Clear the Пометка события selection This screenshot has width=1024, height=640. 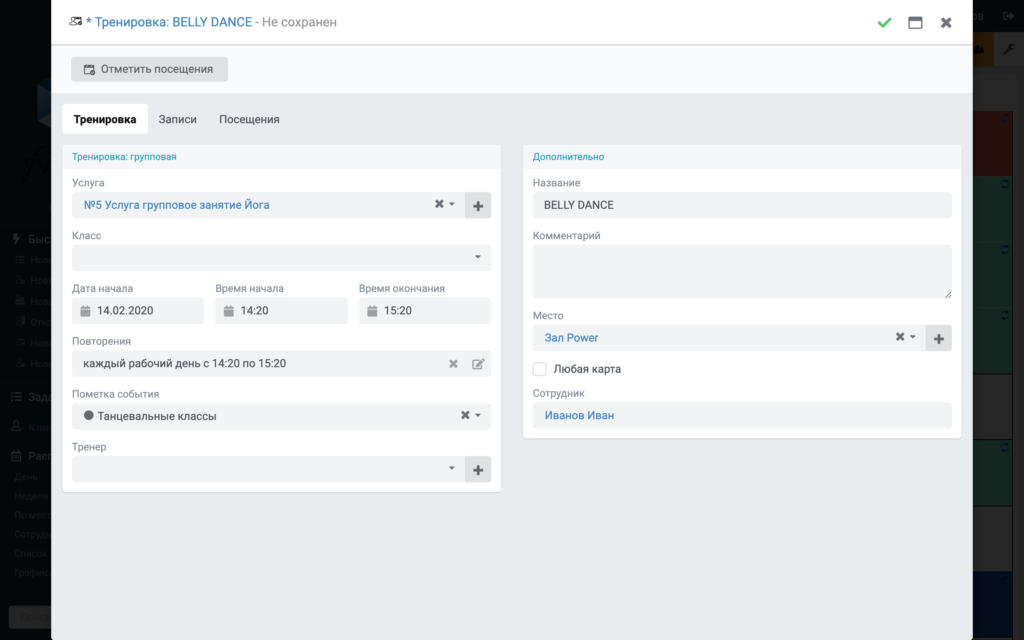click(465, 415)
